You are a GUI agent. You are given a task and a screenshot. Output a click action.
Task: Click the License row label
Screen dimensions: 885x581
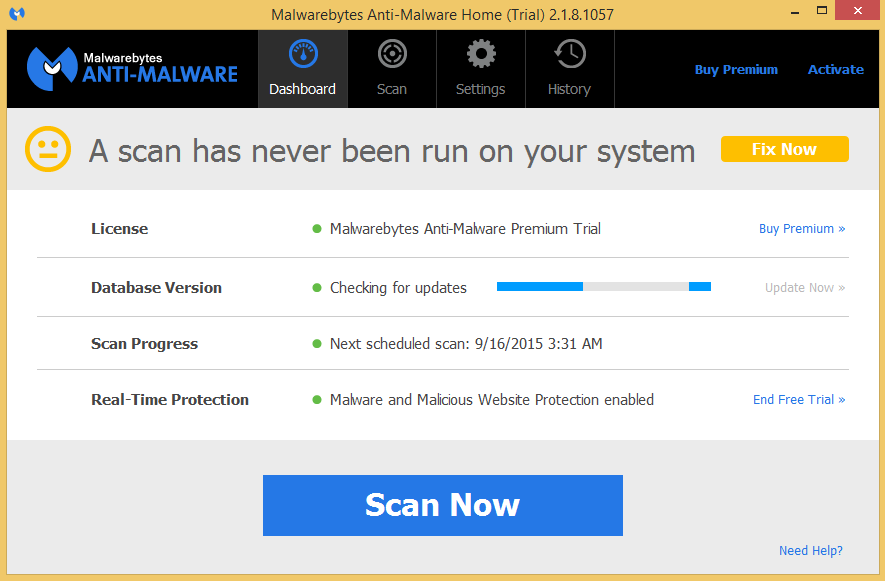pyautogui.click(x=120, y=229)
